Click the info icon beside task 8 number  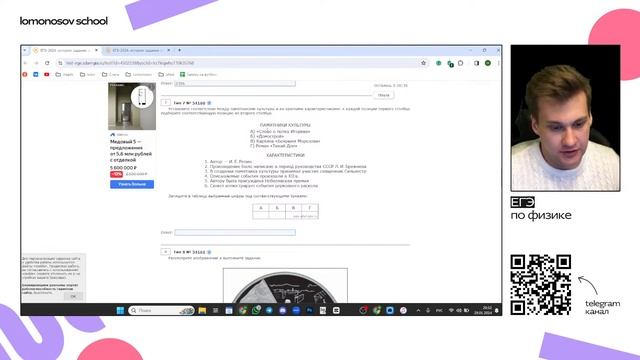tap(209, 252)
